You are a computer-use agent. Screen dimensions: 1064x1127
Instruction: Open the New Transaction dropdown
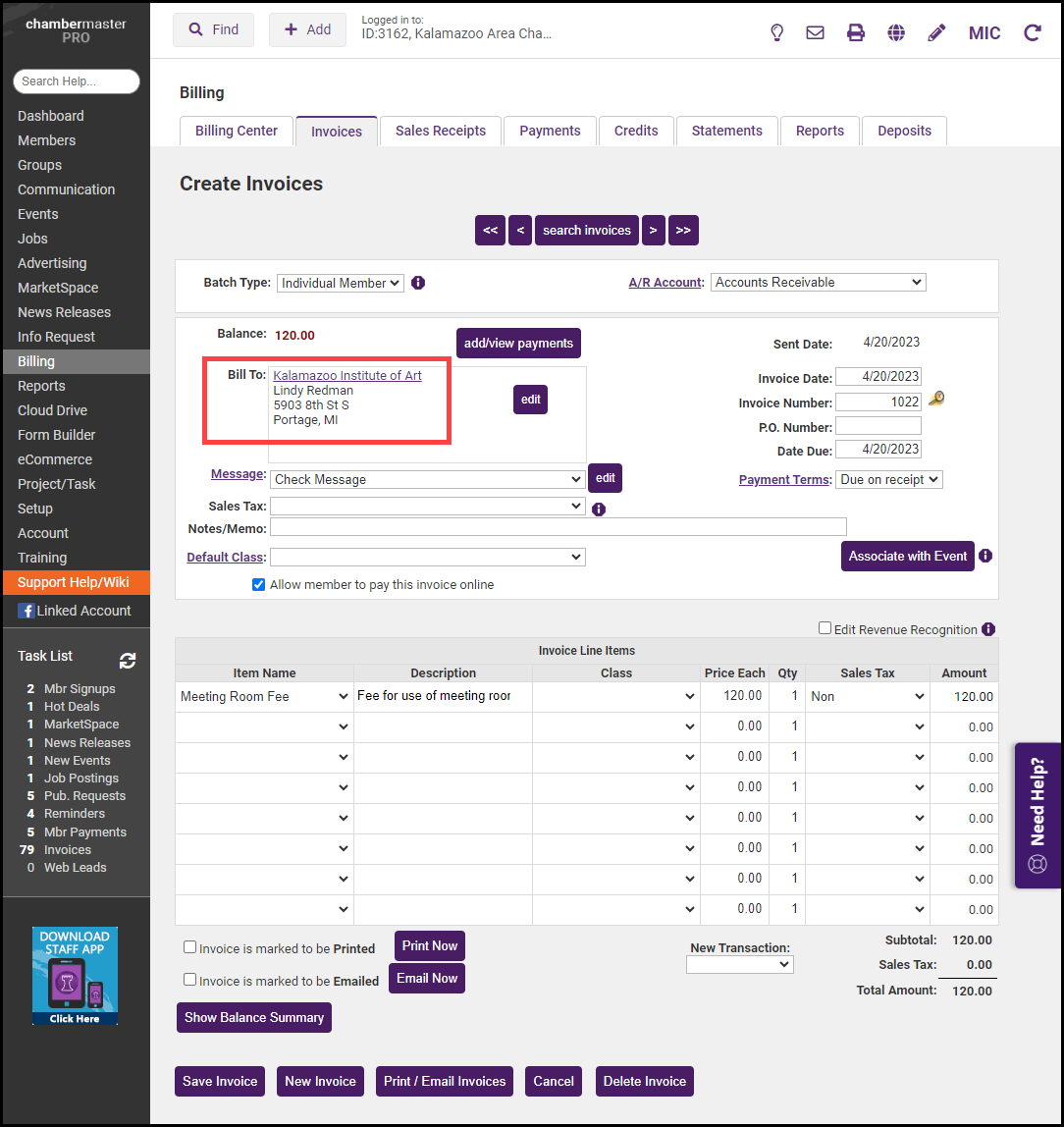[x=739, y=965]
